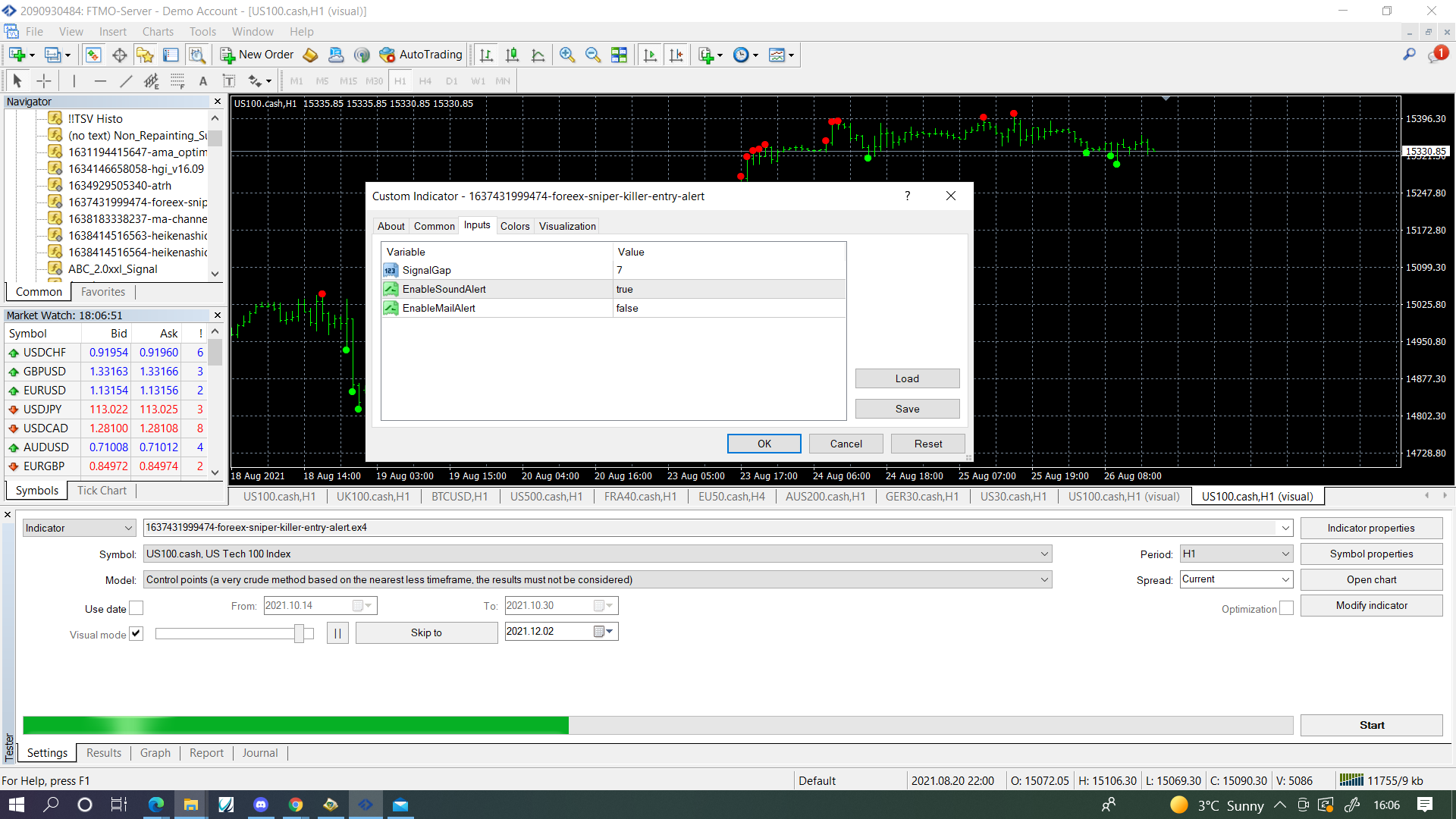Select the EnableMailAlert value cell

click(x=730, y=308)
